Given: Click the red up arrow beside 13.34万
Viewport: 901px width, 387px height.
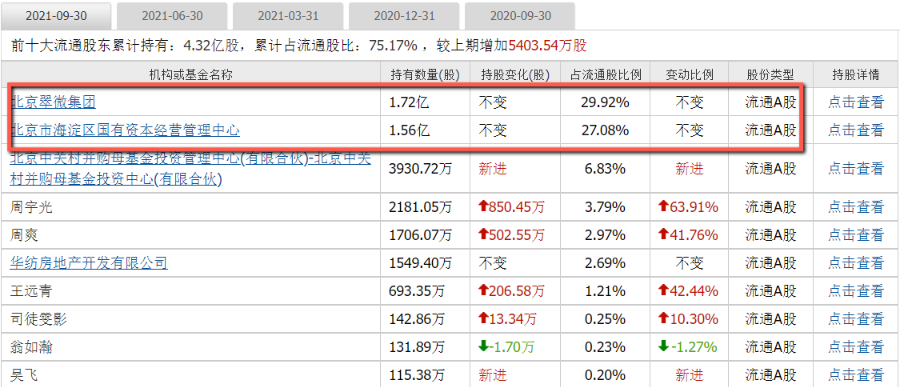Looking at the screenshot, I should click(x=483, y=319).
